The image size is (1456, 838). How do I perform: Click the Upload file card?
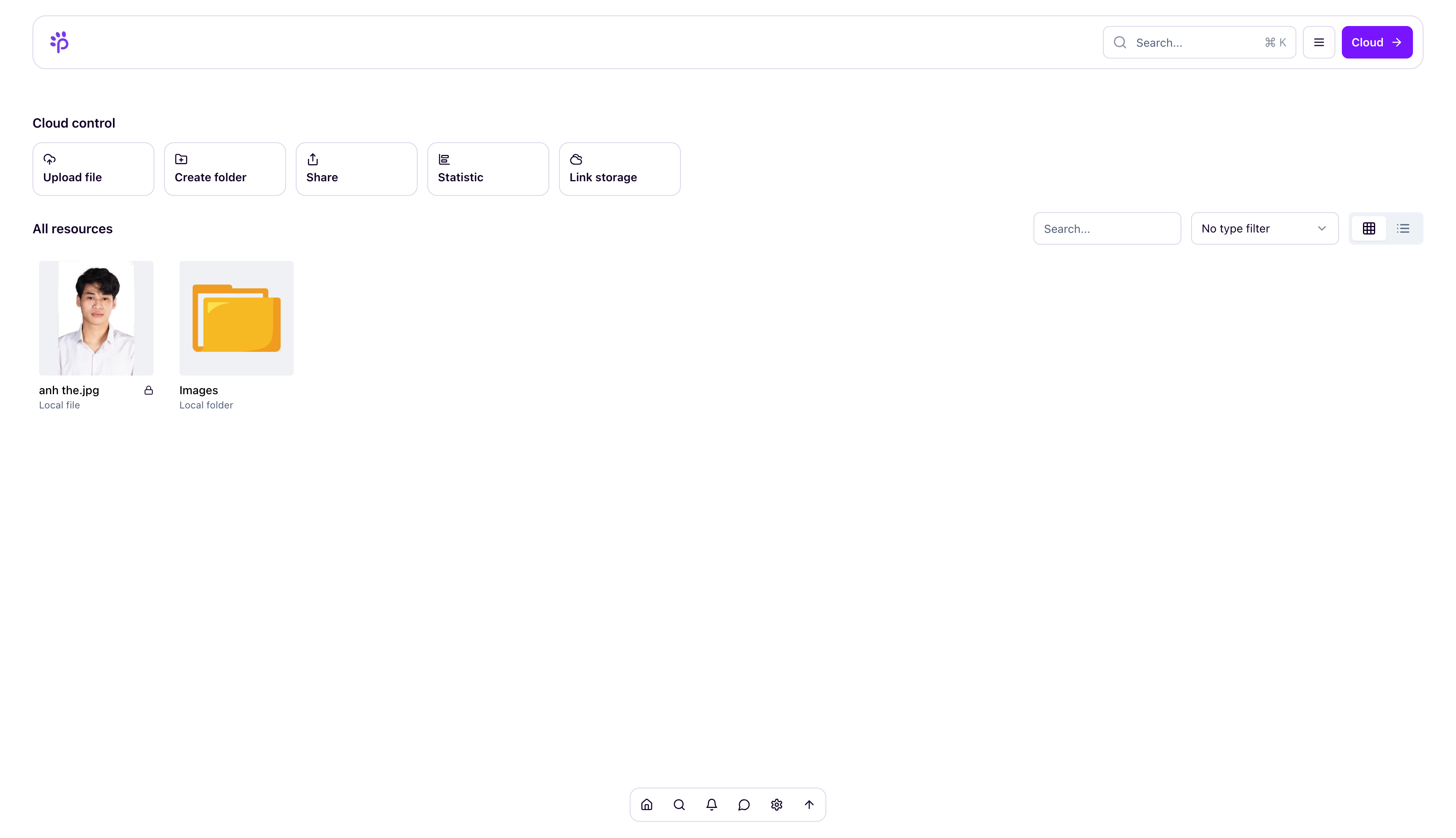[93, 169]
